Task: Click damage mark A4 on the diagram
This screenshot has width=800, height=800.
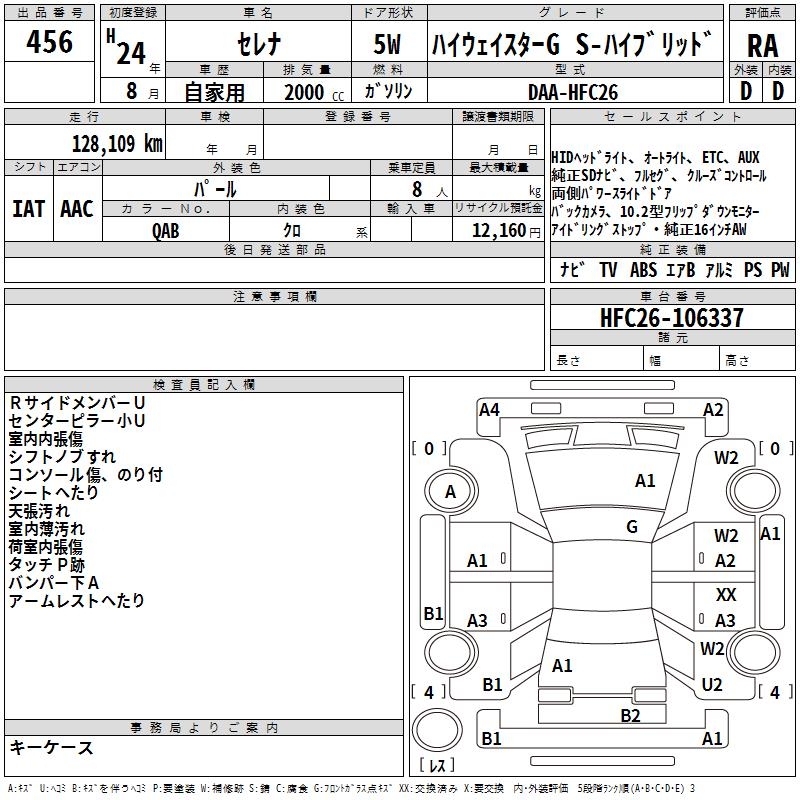Action: point(489,410)
